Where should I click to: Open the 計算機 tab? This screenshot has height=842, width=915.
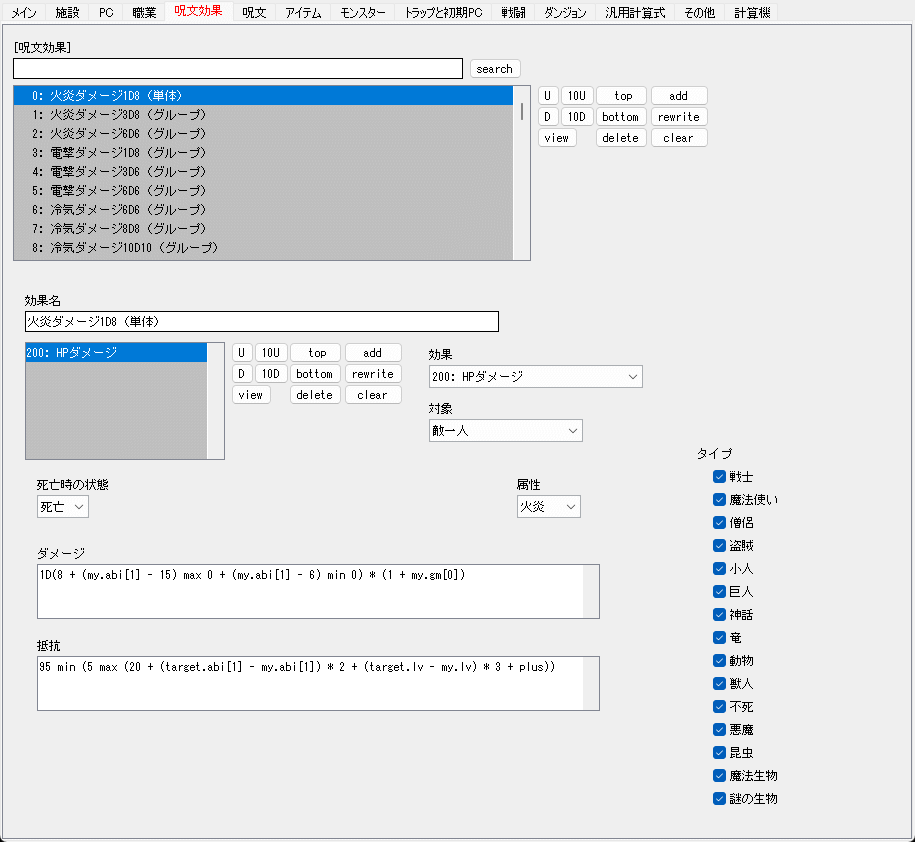752,12
